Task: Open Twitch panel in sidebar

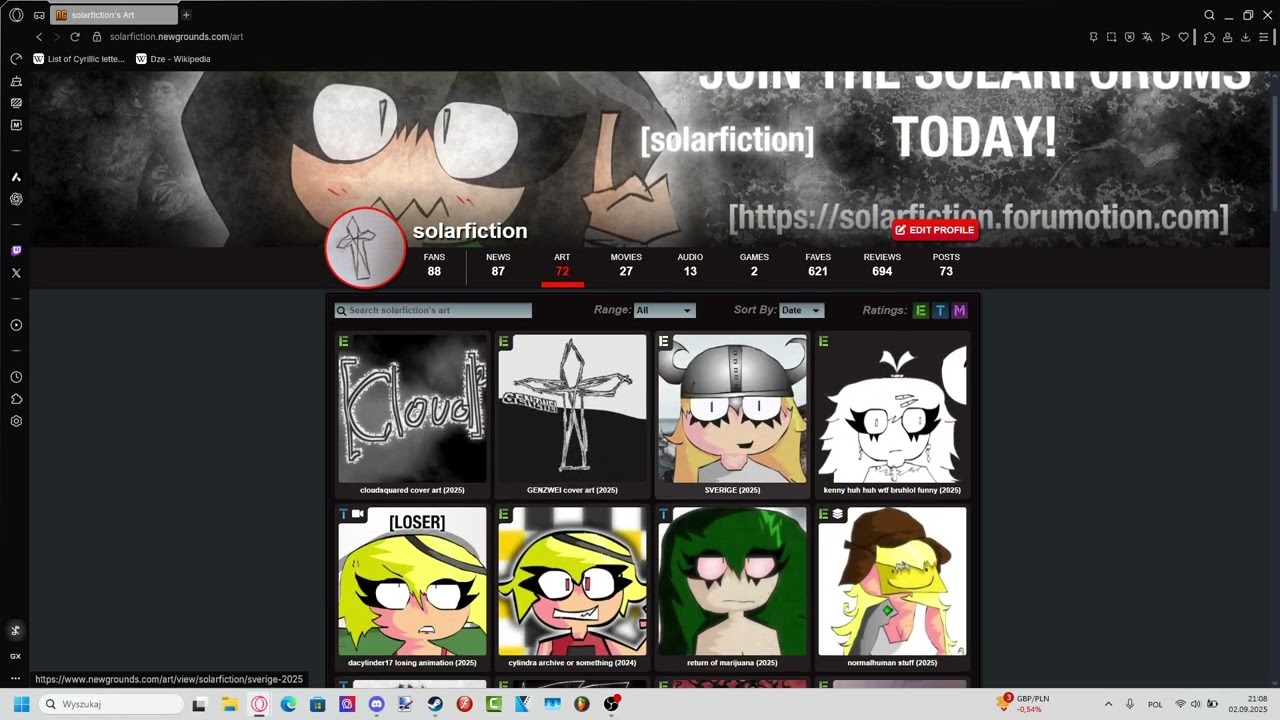Action: tap(16, 251)
